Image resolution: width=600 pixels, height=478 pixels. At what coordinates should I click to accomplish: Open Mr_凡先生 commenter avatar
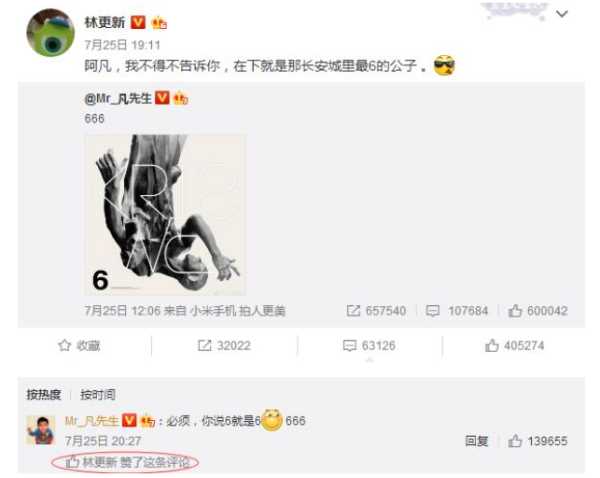coord(41,430)
